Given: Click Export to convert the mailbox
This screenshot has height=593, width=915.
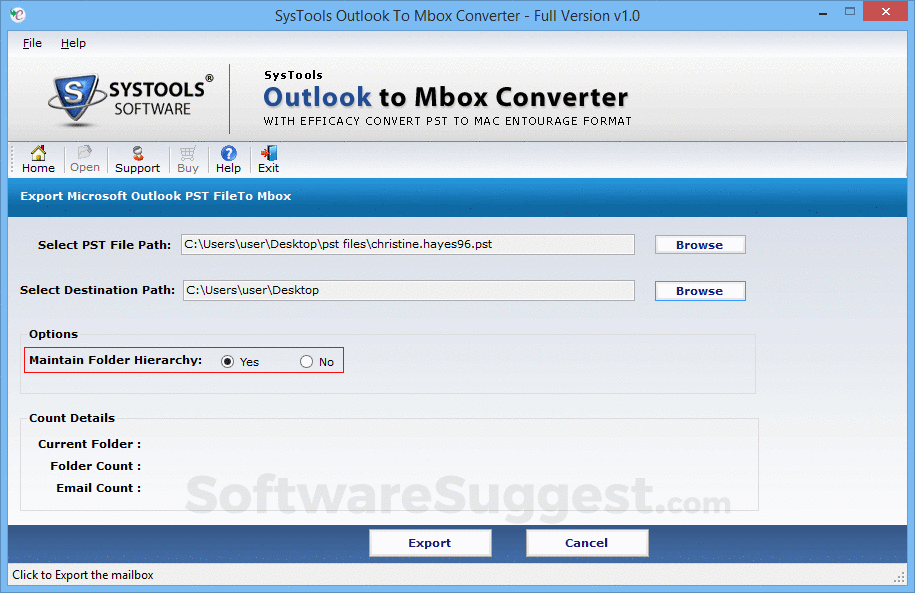Looking at the screenshot, I should coord(430,542).
